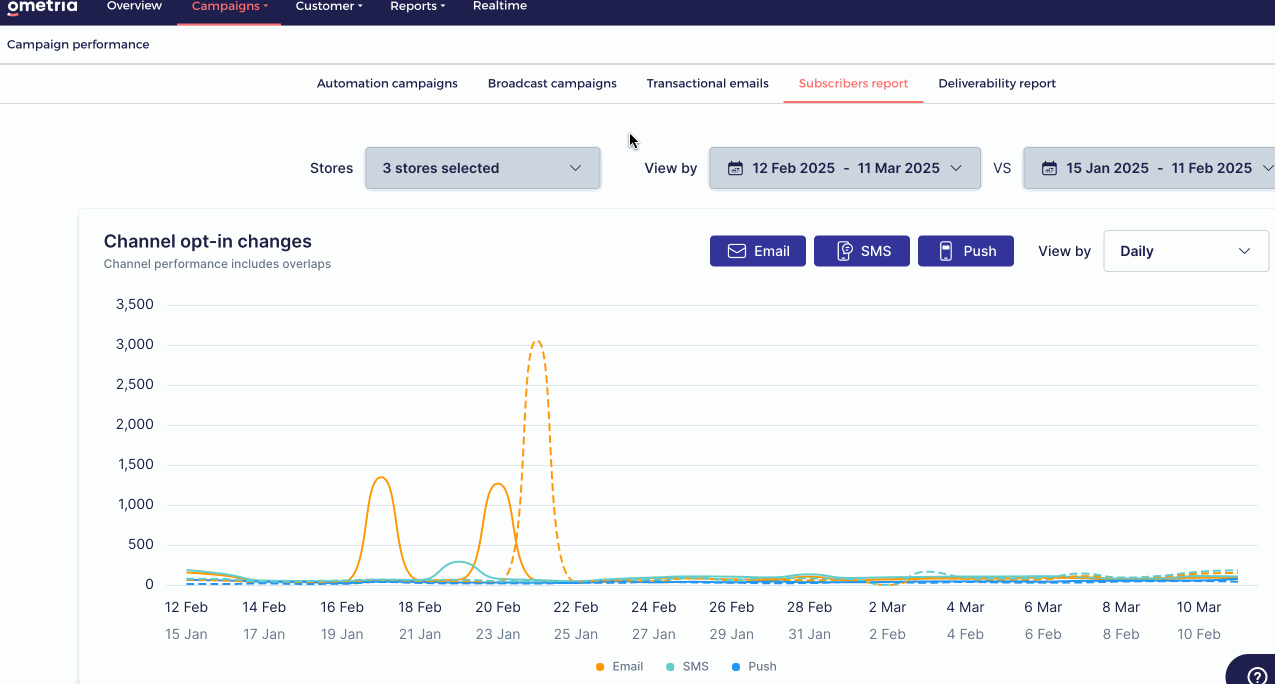Expand the 3 stores selected dropdown

pyautogui.click(x=482, y=168)
